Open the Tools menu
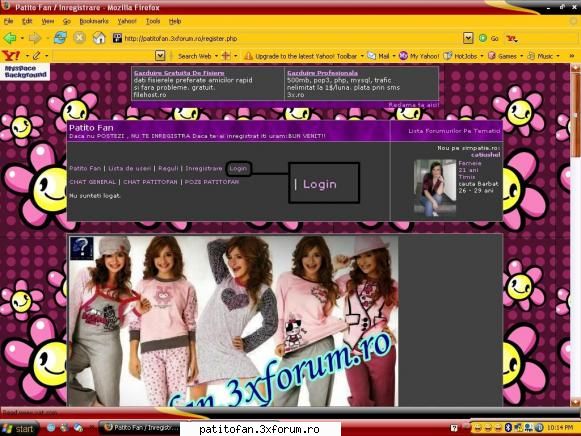581x436 pixels. click(153, 21)
